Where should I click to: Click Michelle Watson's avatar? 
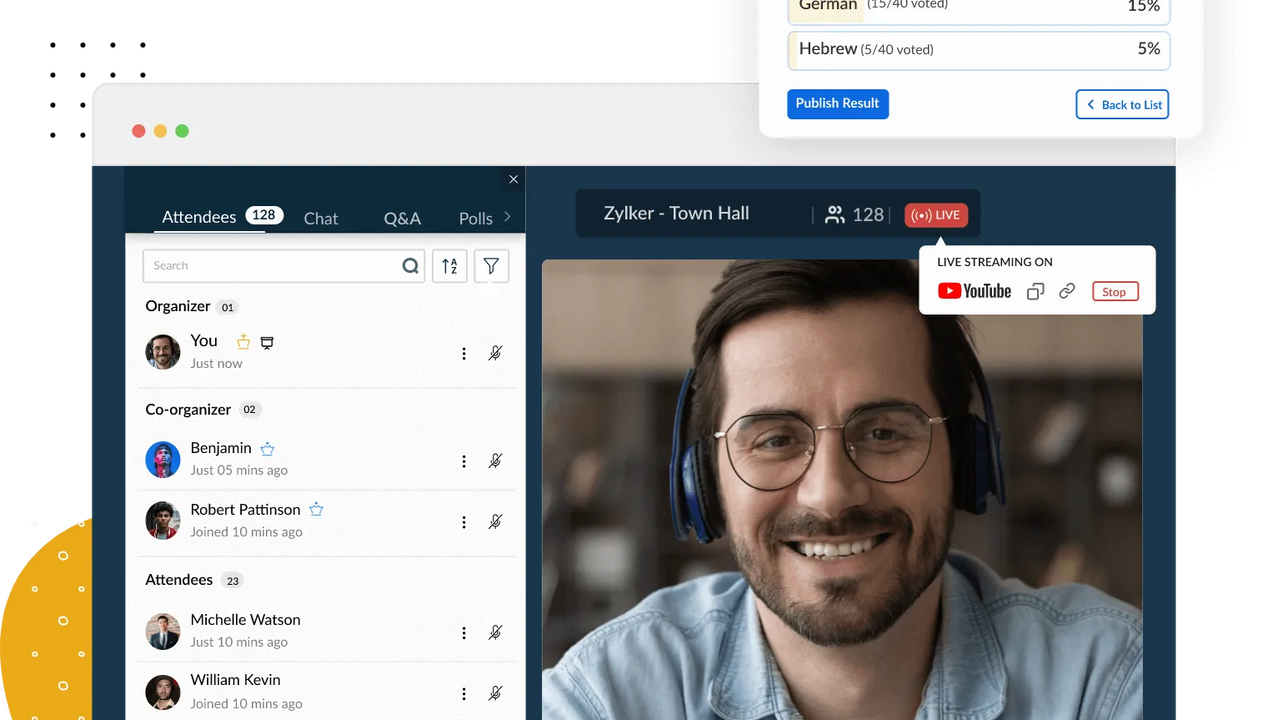pyautogui.click(x=163, y=632)
